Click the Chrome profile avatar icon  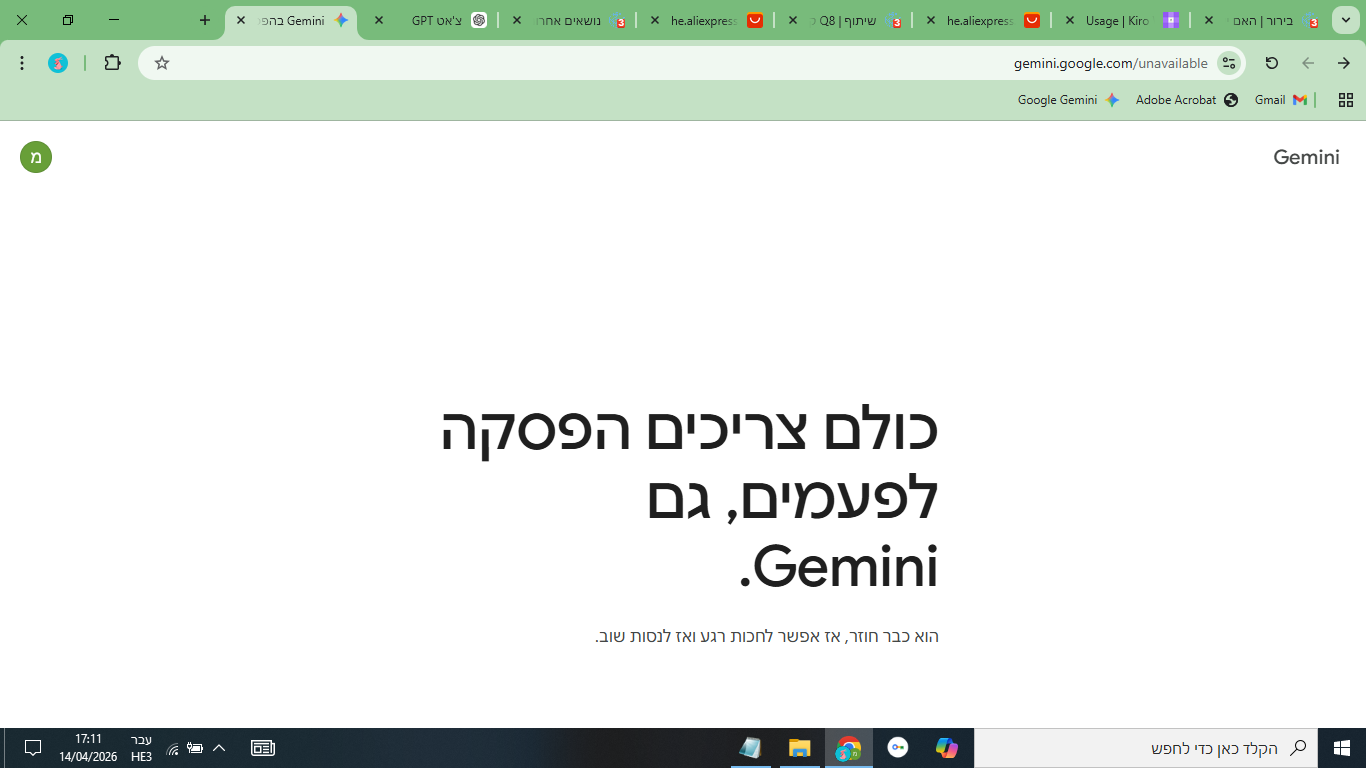(x=58, y=63)
